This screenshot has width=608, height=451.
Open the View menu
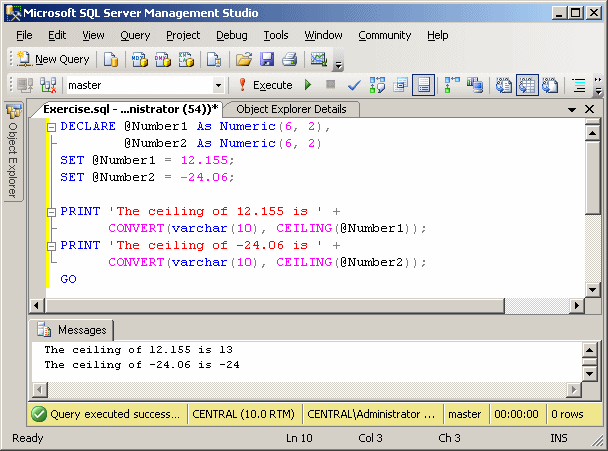(93, 35)
